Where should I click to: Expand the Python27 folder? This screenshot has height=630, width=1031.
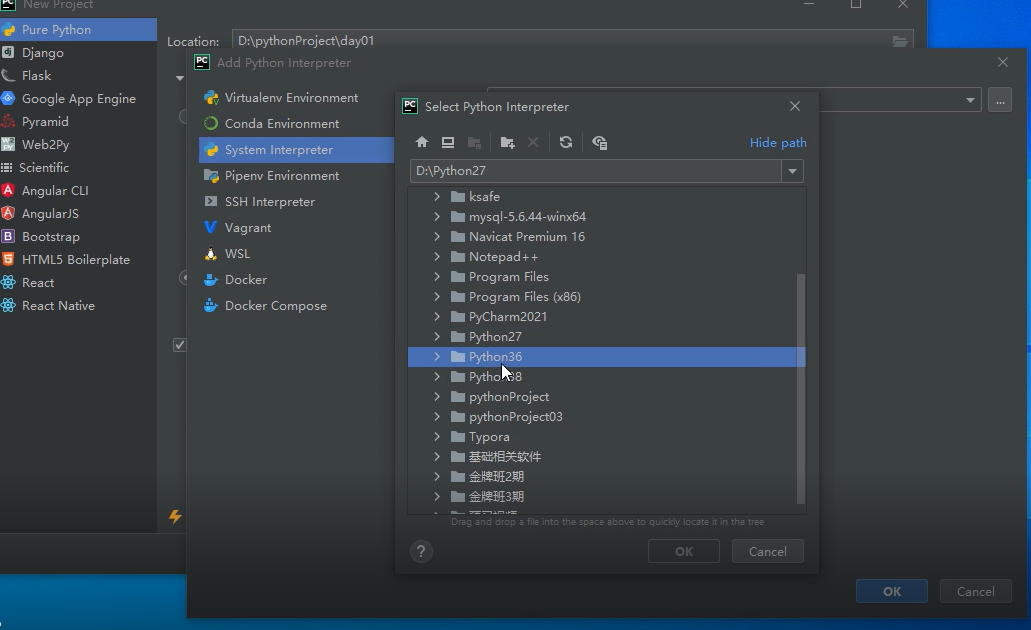click(437, 337)
